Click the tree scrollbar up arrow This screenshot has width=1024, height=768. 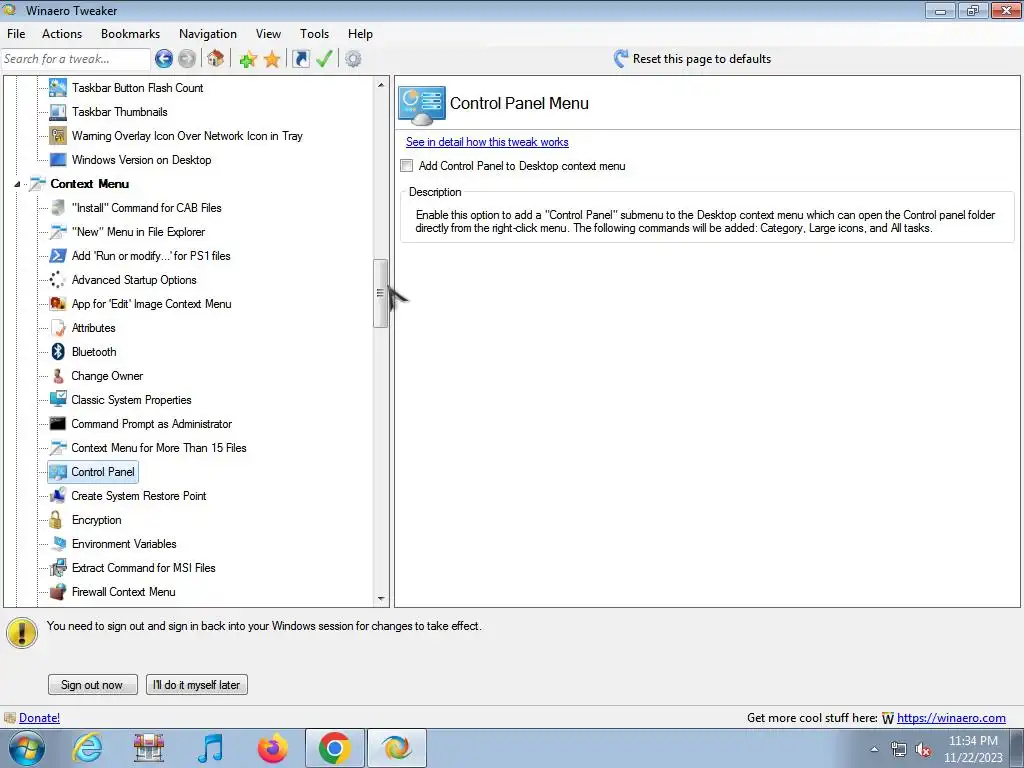(x=381, y=84)
